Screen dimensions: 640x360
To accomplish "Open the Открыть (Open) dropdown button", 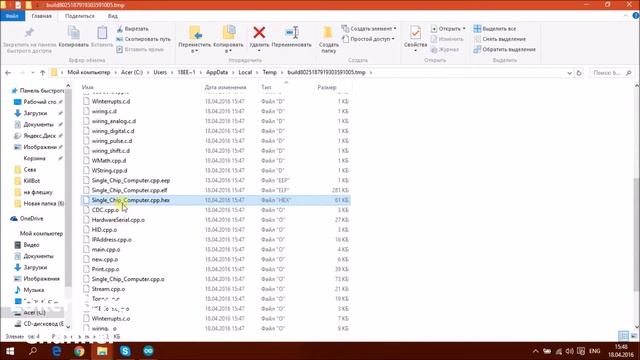I will pos(448,29).
